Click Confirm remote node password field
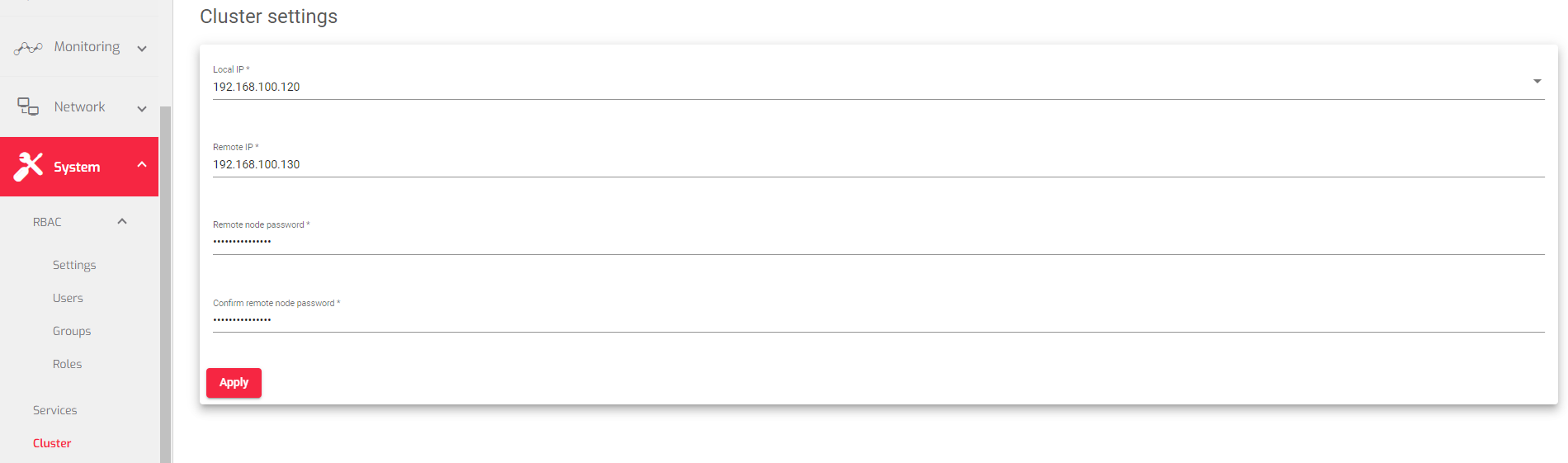This screenshot has height=463, width=1568. (878, 319)
